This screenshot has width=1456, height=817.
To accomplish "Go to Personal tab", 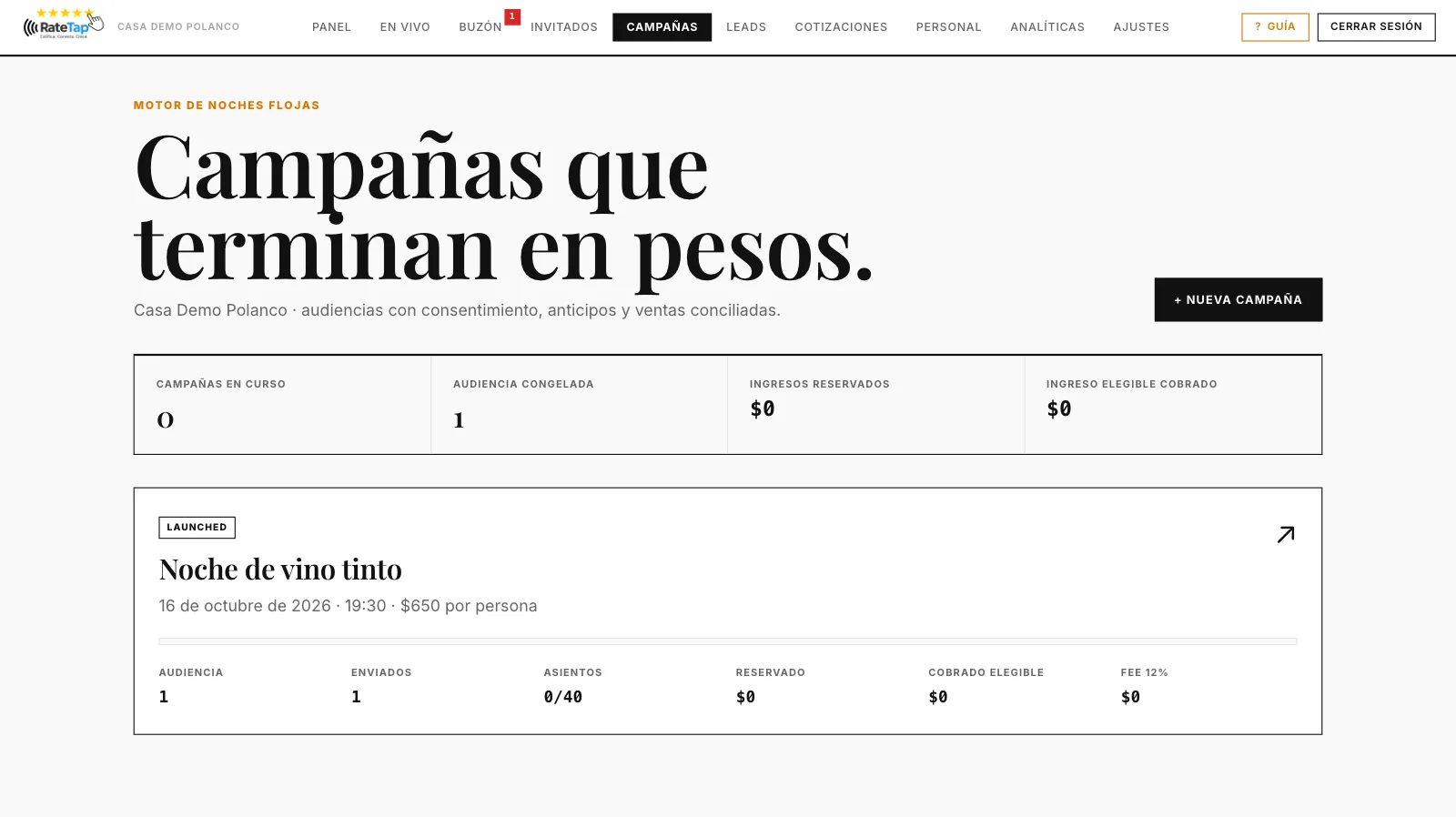I will coord(948,27).
